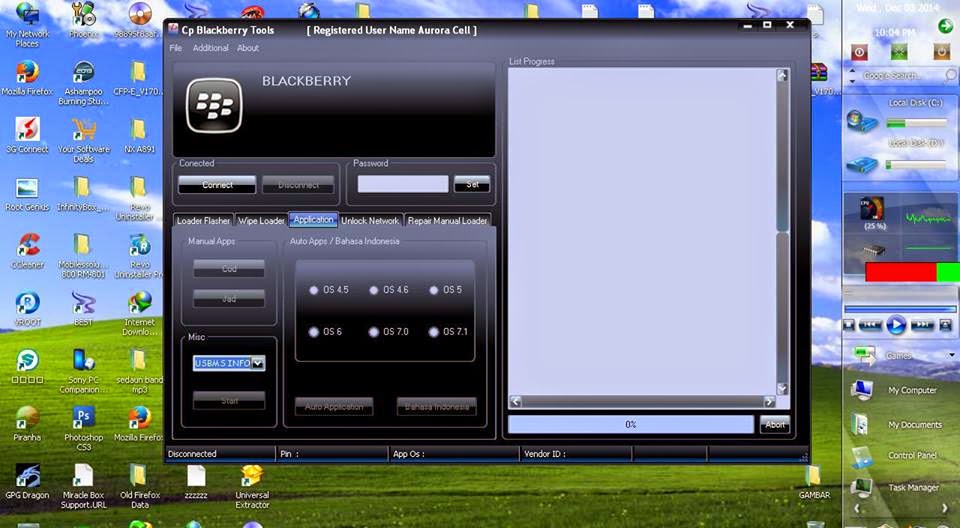Click the 0% progress bar

[x=631, y=424]
